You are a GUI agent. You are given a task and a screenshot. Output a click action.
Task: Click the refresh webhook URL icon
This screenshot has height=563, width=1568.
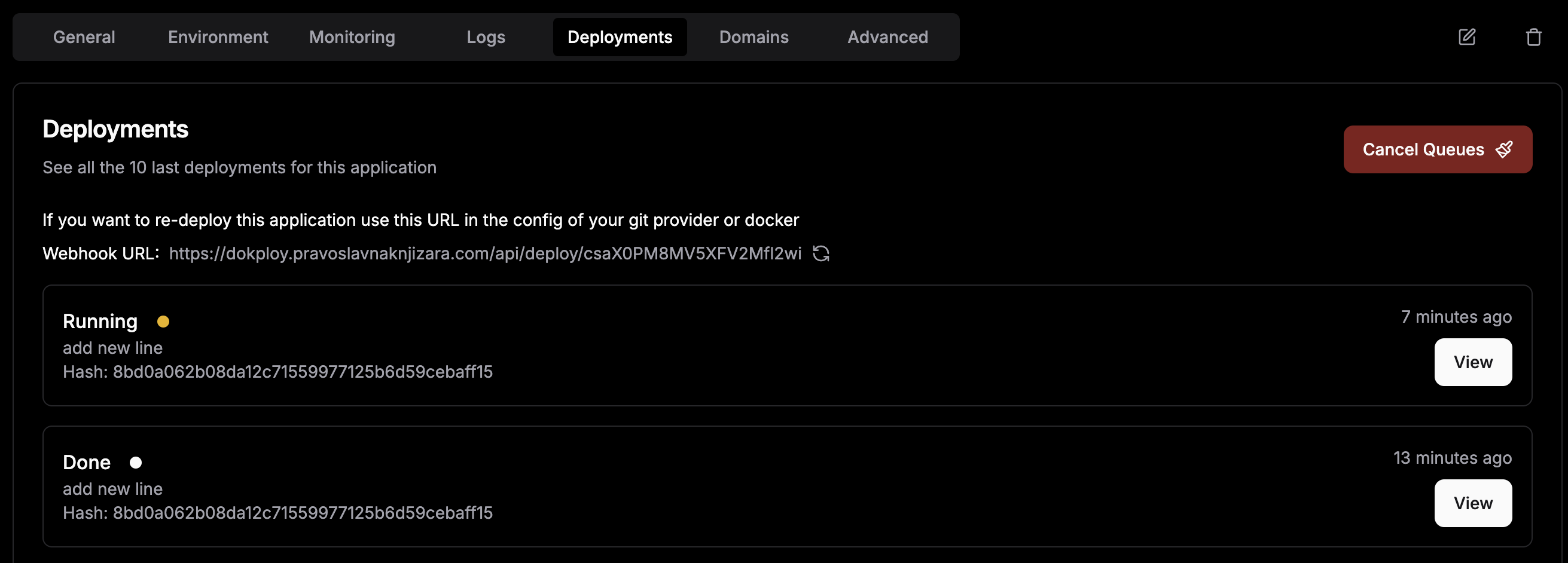click(821, 253)
